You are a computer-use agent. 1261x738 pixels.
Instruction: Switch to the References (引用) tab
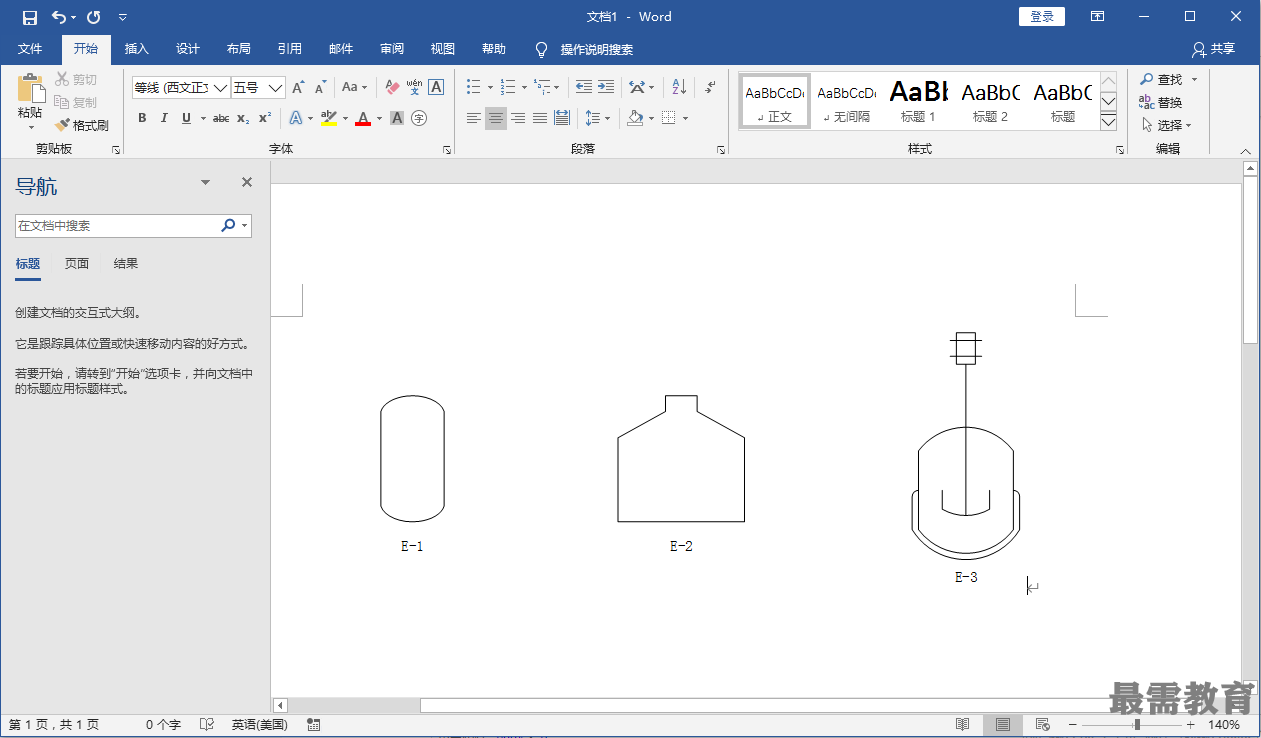click(290, 49)
